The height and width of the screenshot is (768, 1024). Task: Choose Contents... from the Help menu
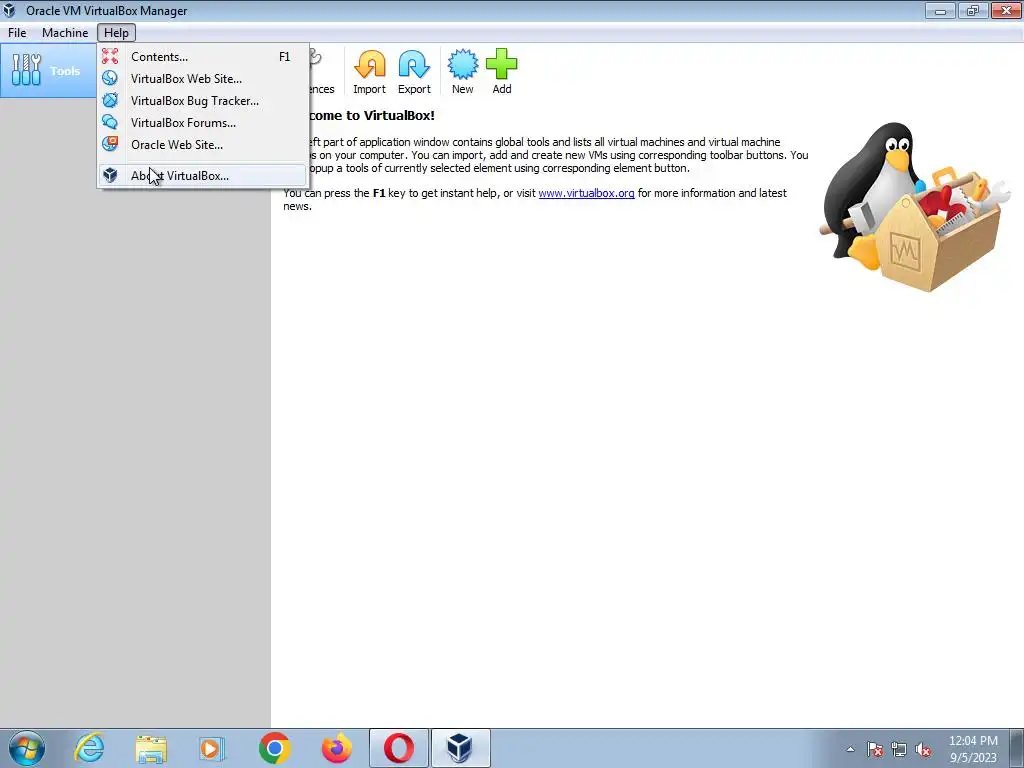(x=203, y=57)
